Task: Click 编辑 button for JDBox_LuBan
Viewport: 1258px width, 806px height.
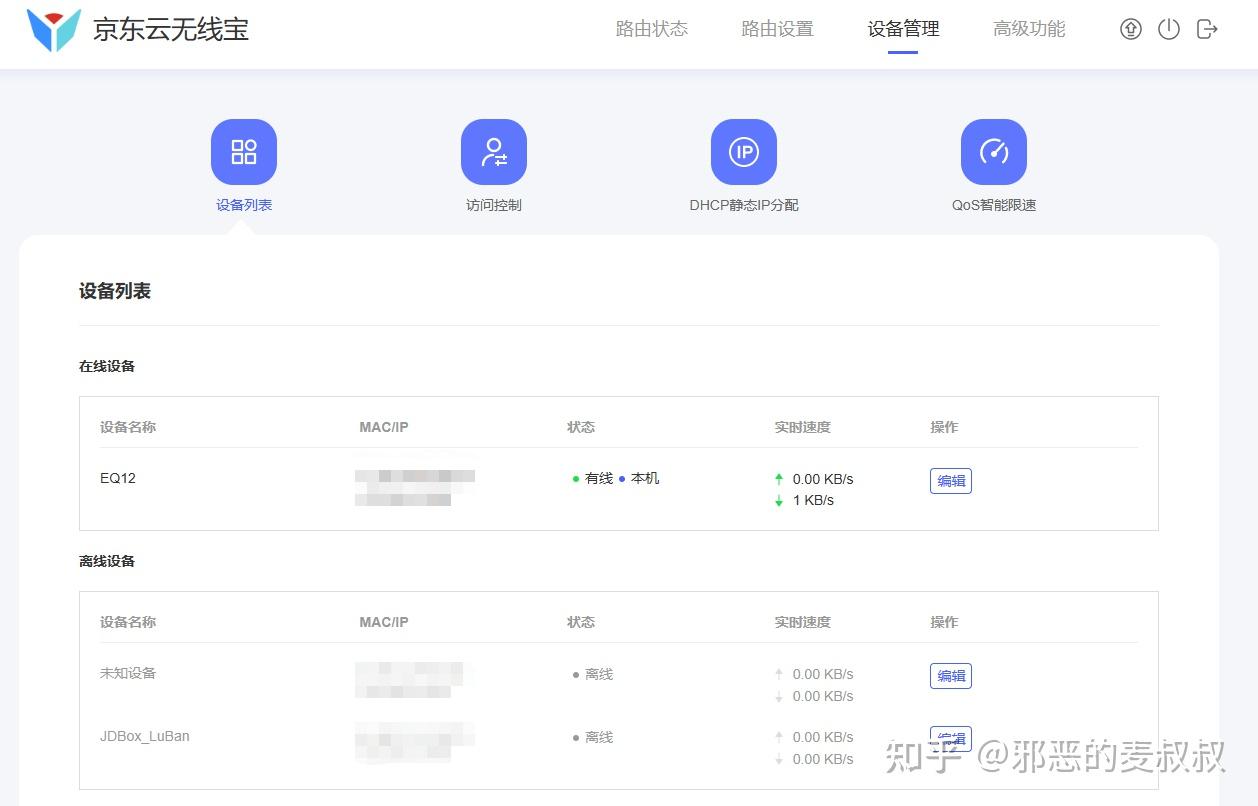Action: (951, 739)
